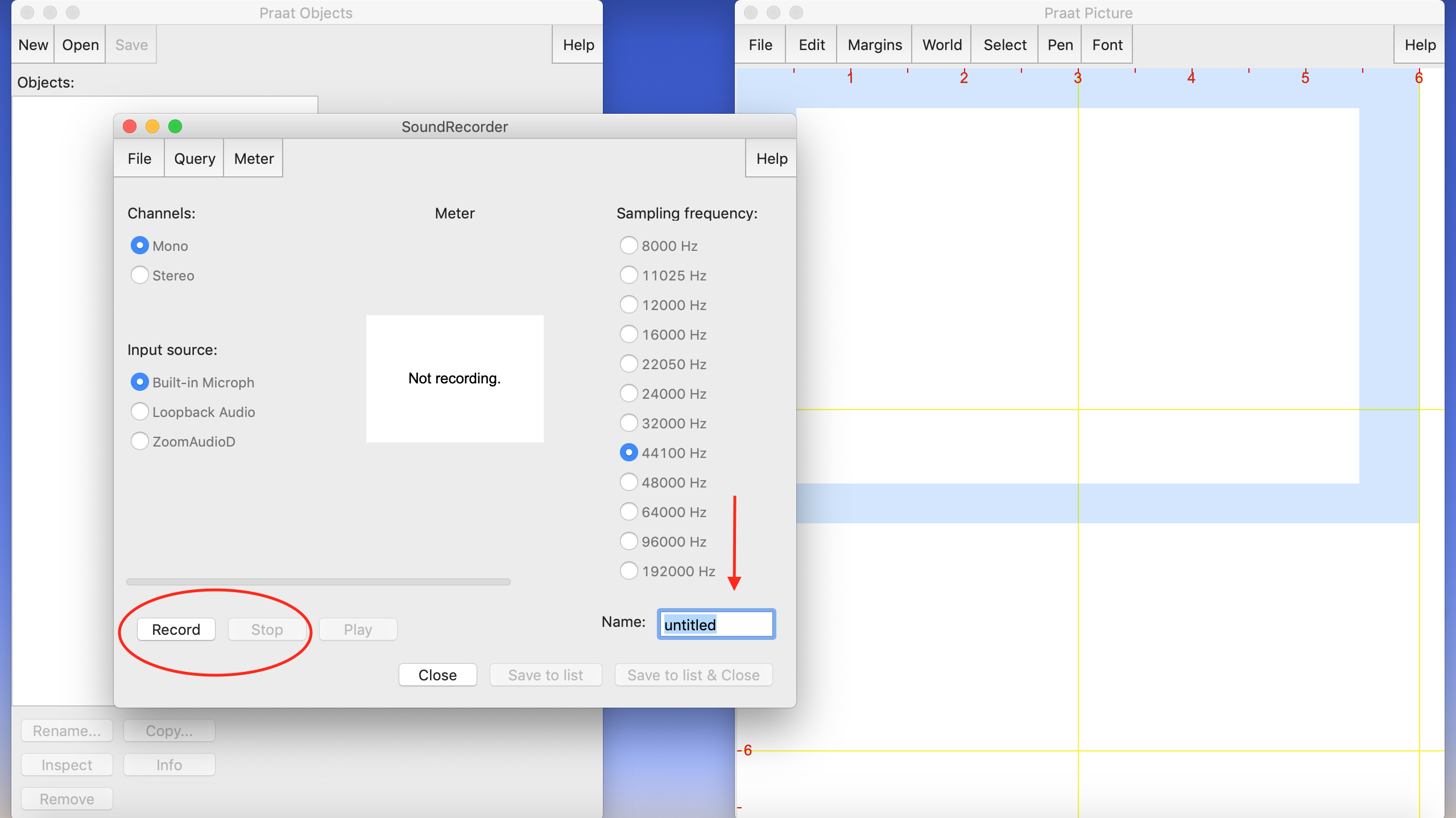This screenshot has width=1456, height=818.
Task: Open Help in the SoundRecorder window
Action: tap(772, 159)
